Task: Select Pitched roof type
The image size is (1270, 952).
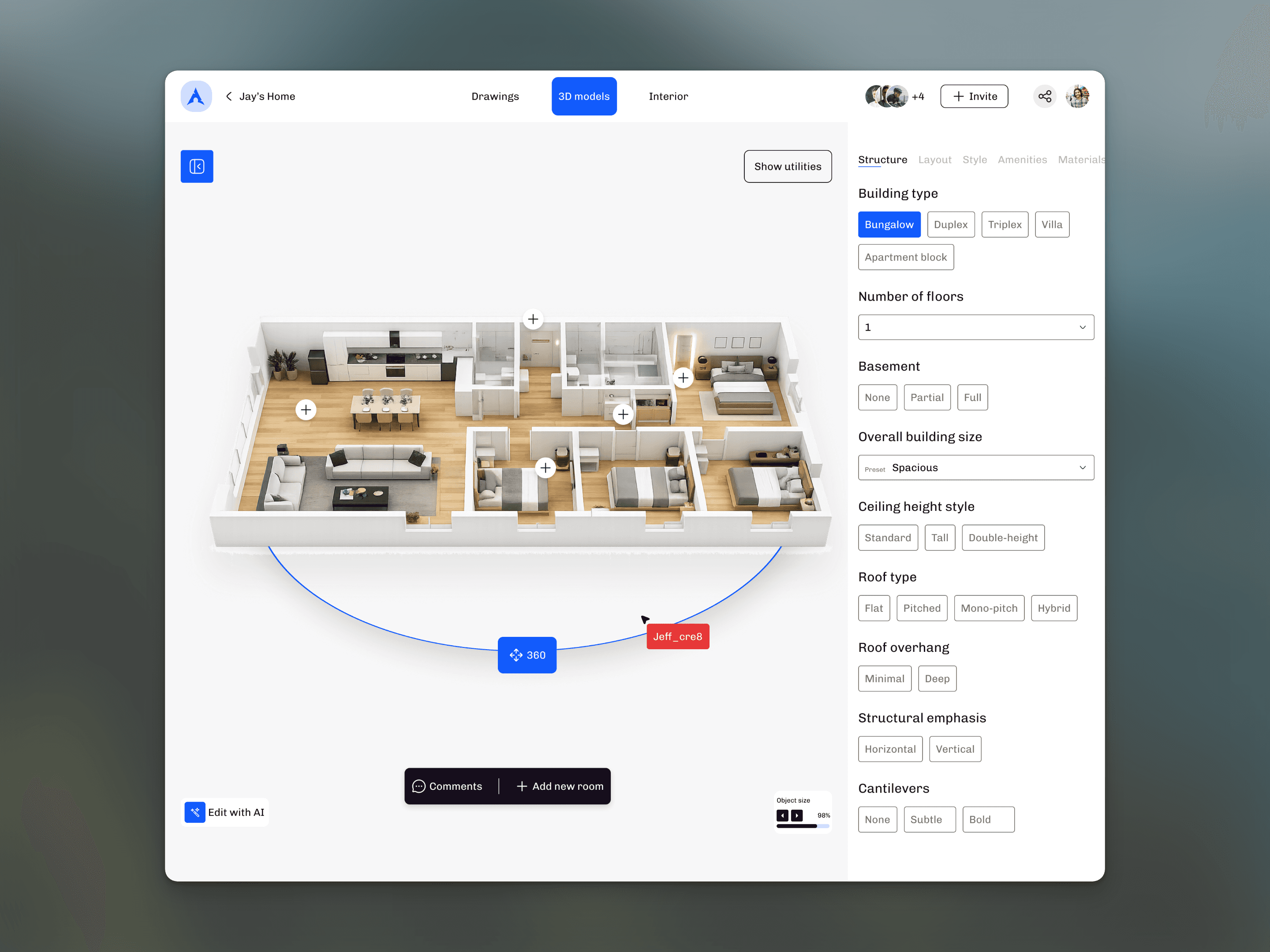Action: point(922,608)
